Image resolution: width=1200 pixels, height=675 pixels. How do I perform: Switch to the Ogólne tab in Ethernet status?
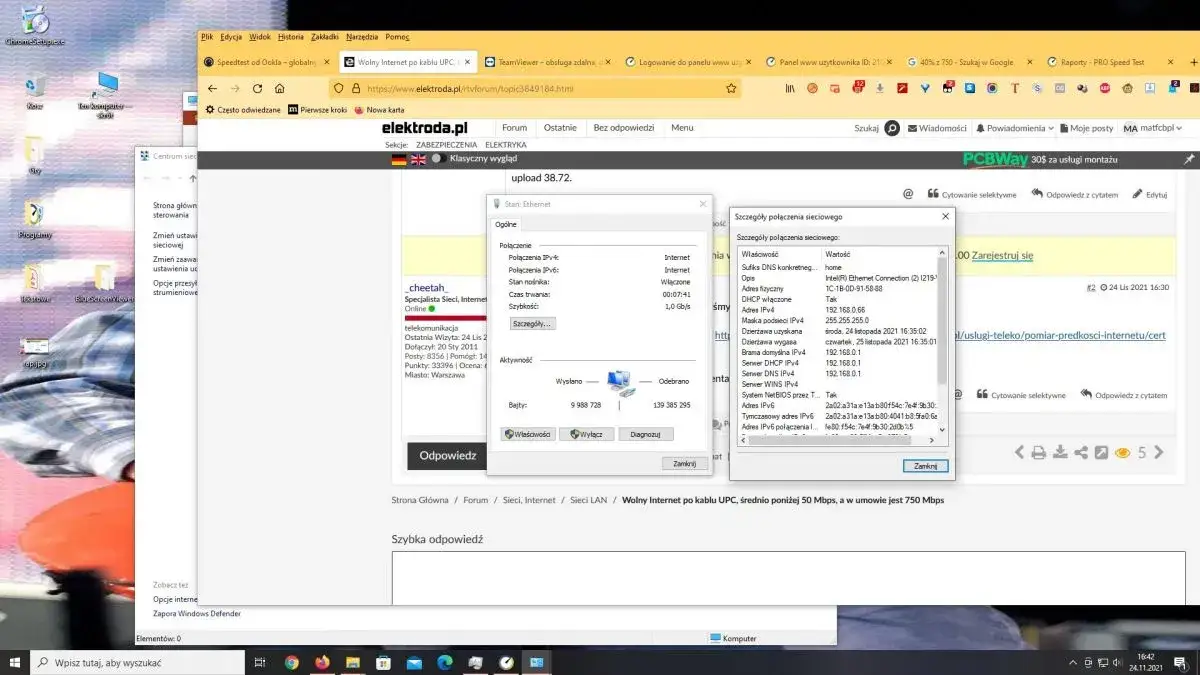pyautogui.click(x=506, y=224)
